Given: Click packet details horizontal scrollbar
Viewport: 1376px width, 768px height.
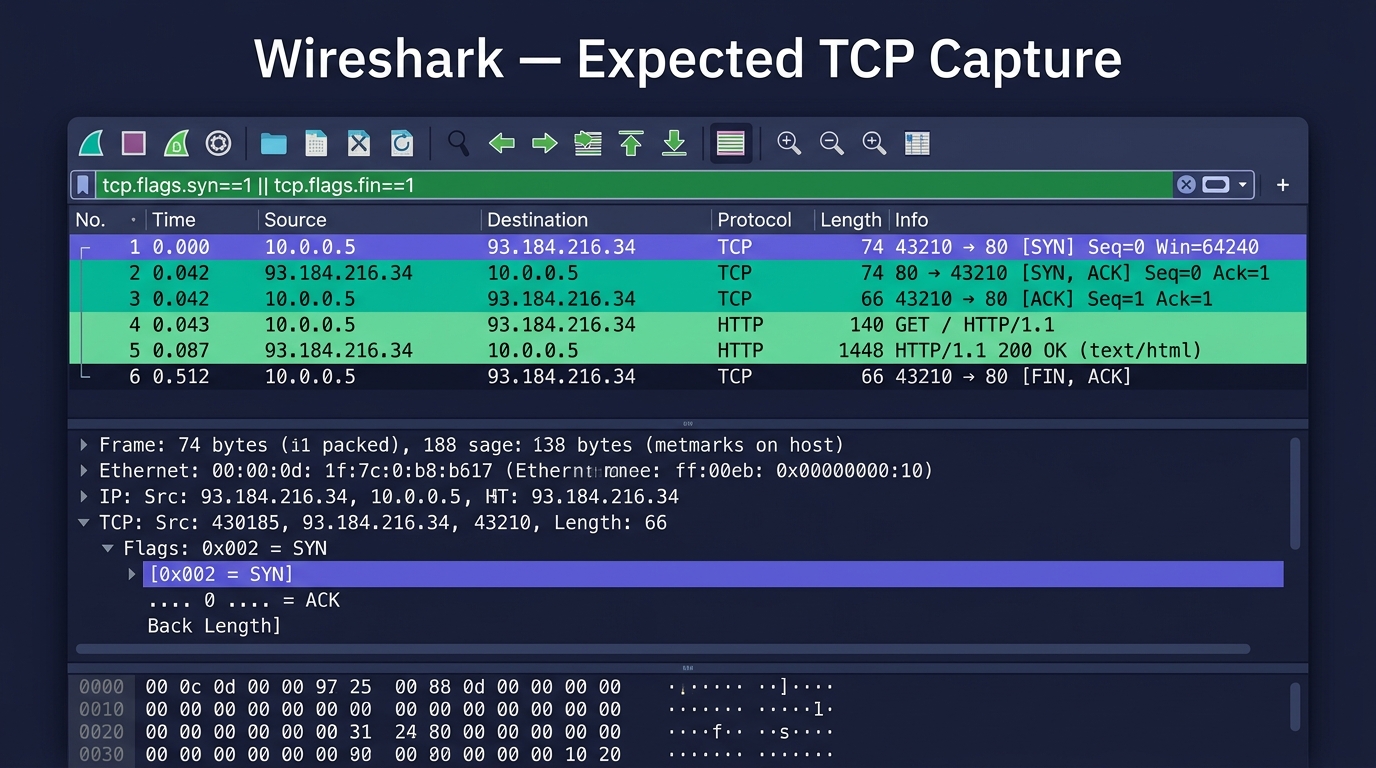Looking at the screenshot, I should tap(663, 649).
